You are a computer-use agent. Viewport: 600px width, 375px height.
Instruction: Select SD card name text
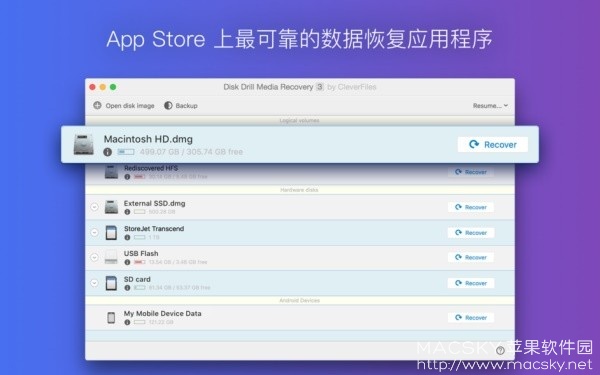coord(137,279)
